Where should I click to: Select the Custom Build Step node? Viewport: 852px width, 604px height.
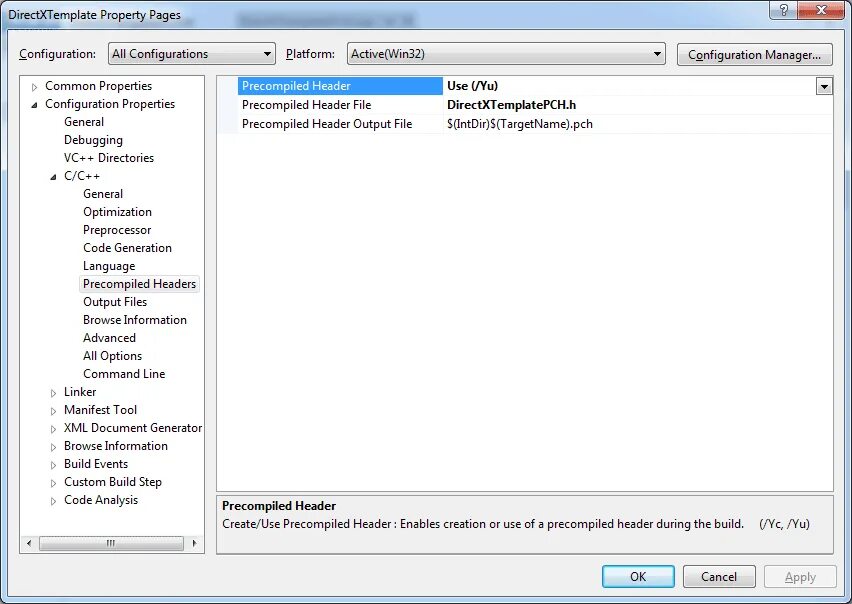[112, 481]
